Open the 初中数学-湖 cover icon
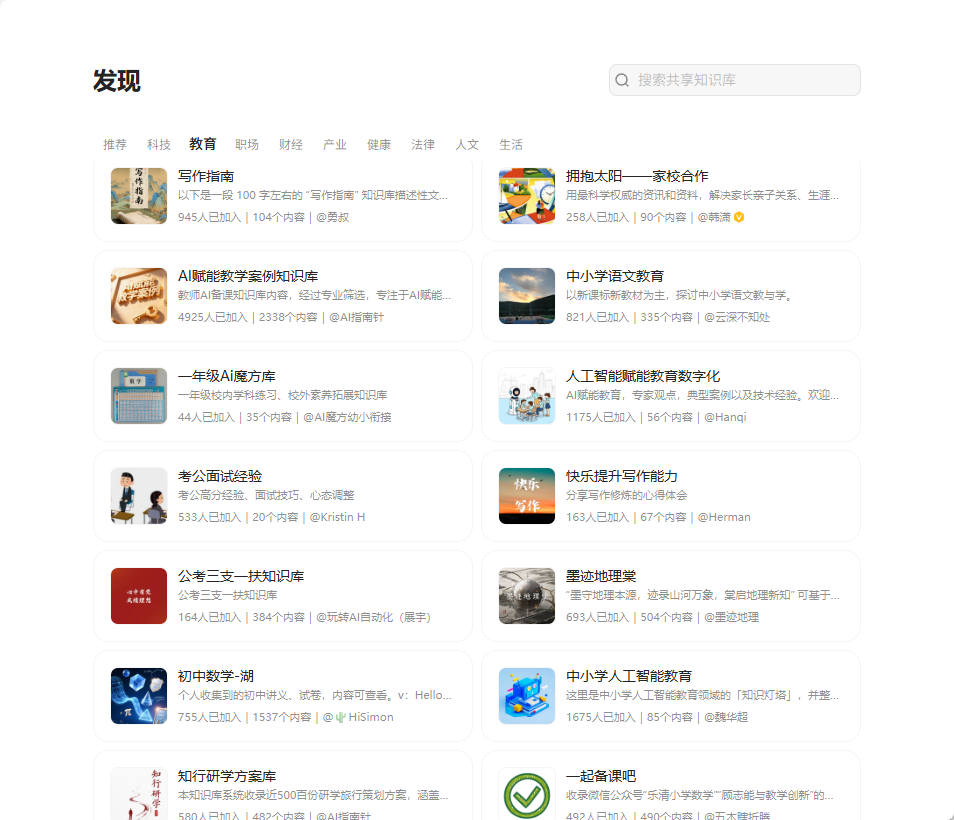Screen dimensions: 954x820 [139, 696]
